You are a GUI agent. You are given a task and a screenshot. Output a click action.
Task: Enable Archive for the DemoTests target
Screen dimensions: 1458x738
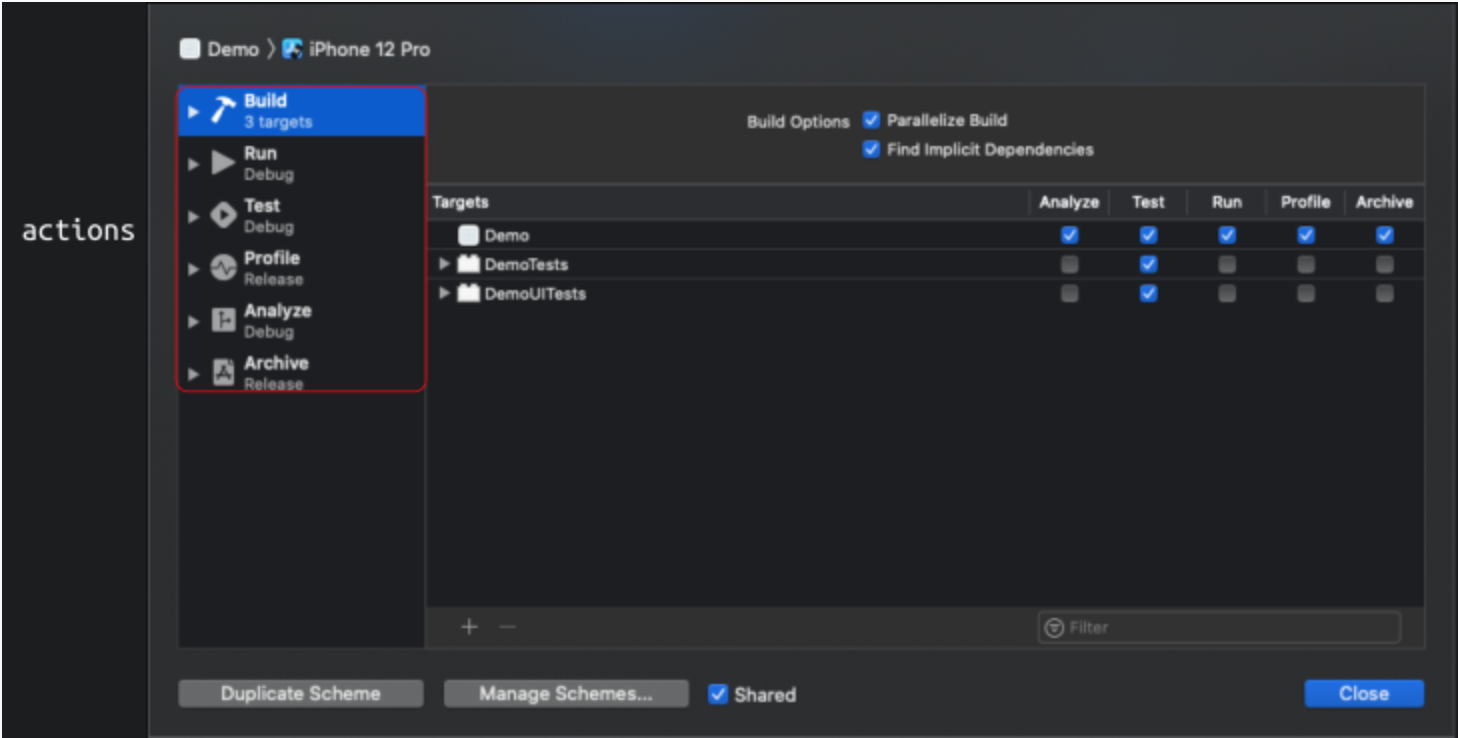[x=1385, y=265]
